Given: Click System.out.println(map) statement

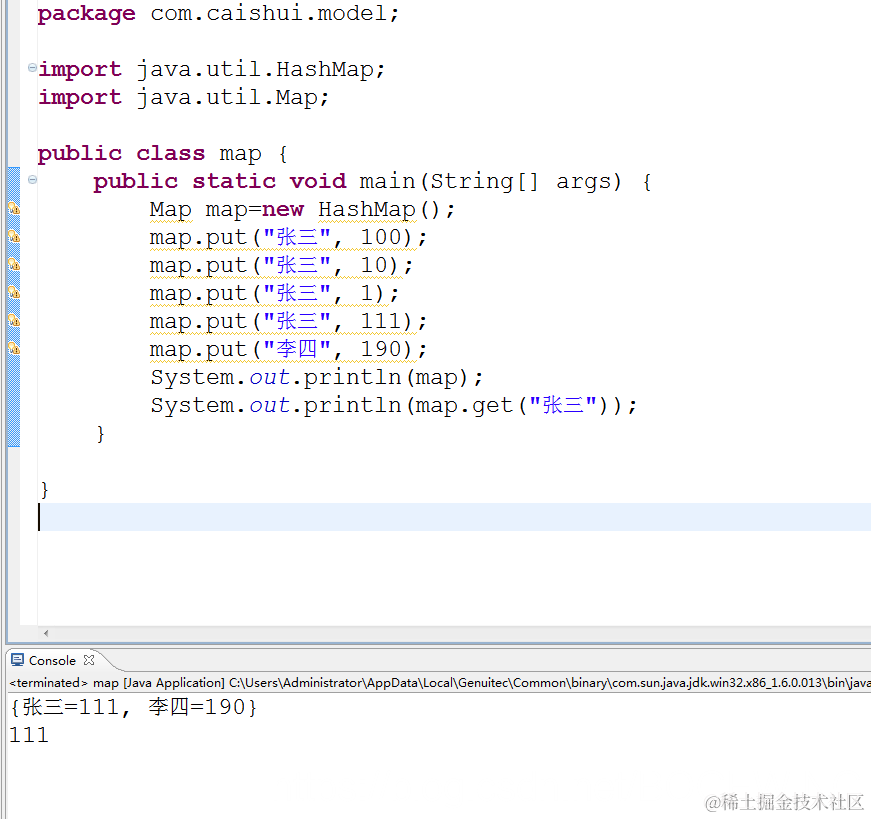Looking at the screenshot, I should tap(317, 378).
